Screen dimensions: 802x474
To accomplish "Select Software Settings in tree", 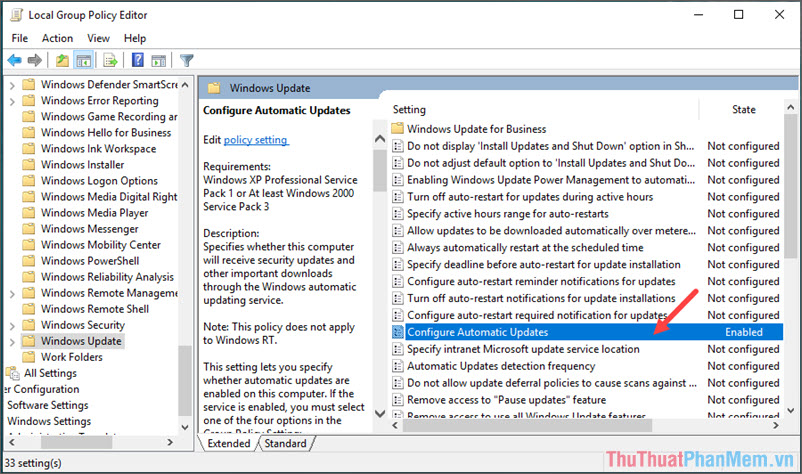I will click(48, 405).
